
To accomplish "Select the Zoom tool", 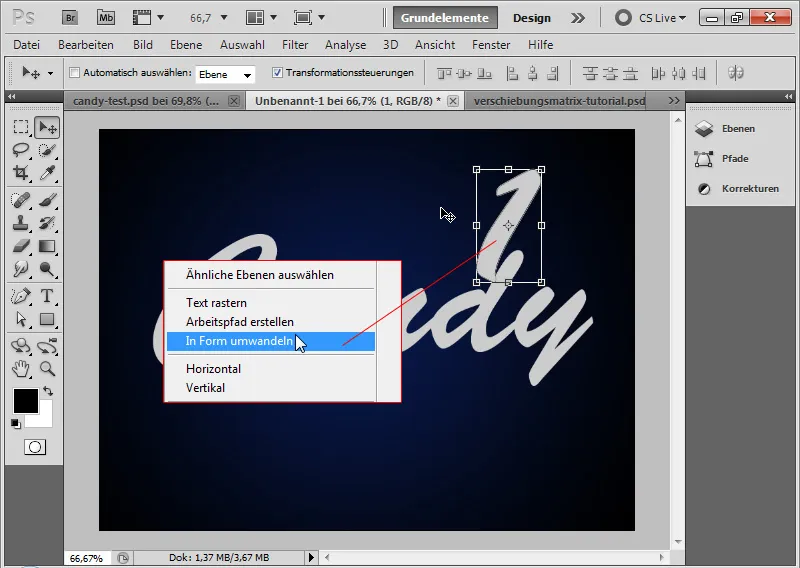I will pyautogui.click(x=47, y=368).
